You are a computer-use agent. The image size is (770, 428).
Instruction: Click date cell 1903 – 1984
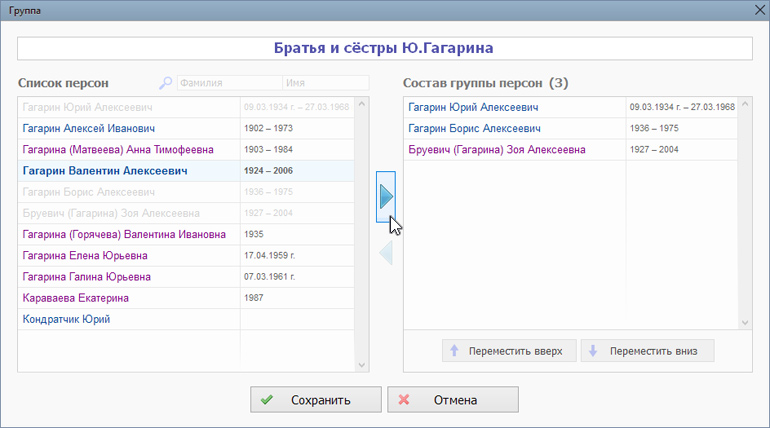(297, 150)
